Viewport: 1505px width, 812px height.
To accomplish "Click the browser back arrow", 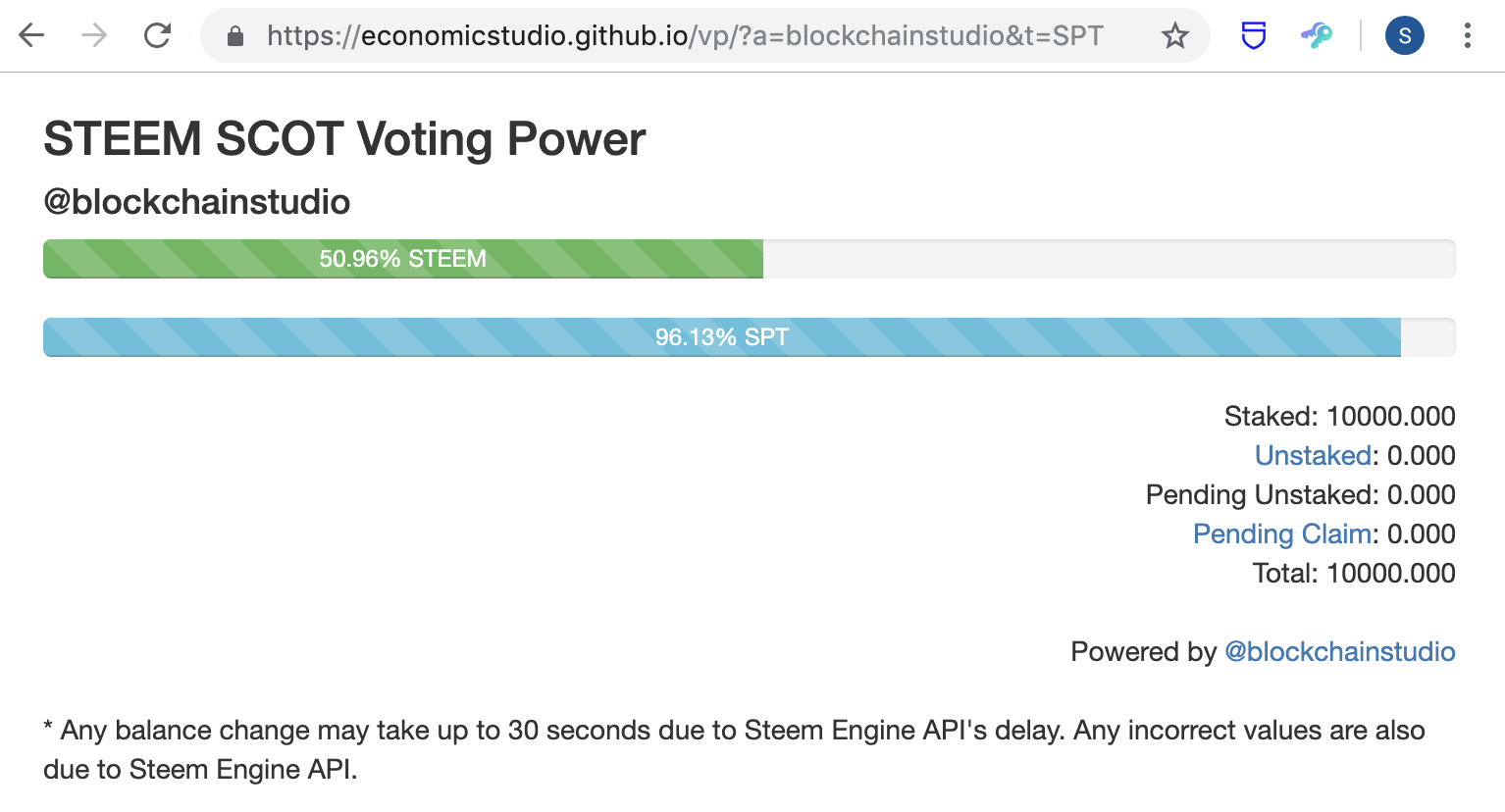I will pyautogui.click(x=32, y=36).
